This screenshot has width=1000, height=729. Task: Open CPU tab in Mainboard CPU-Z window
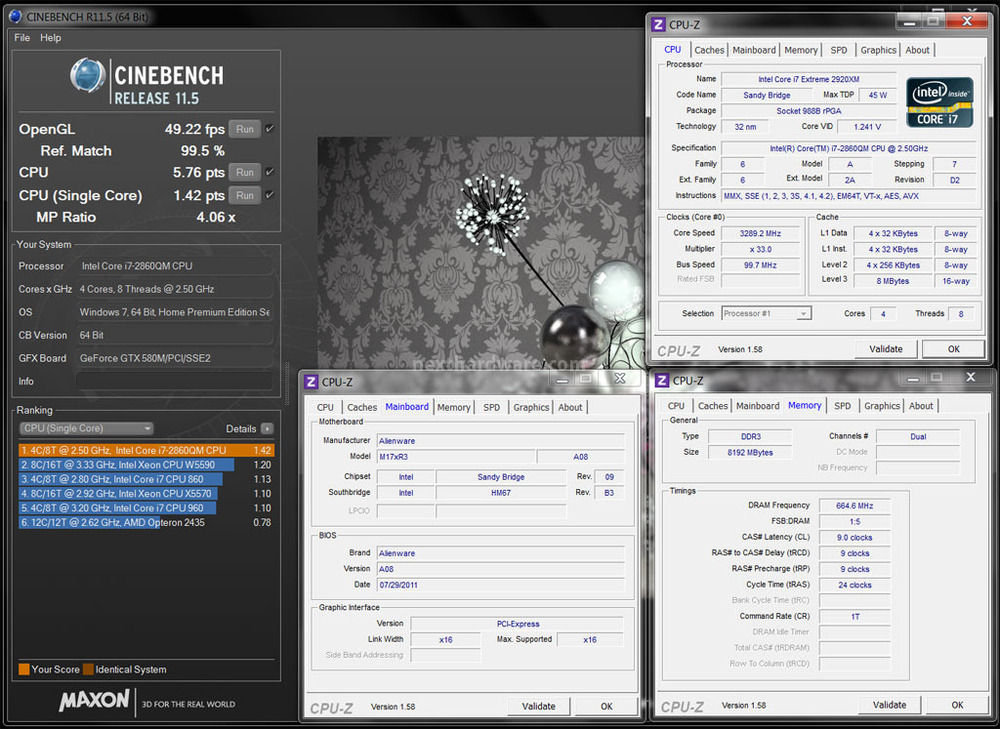325,407
